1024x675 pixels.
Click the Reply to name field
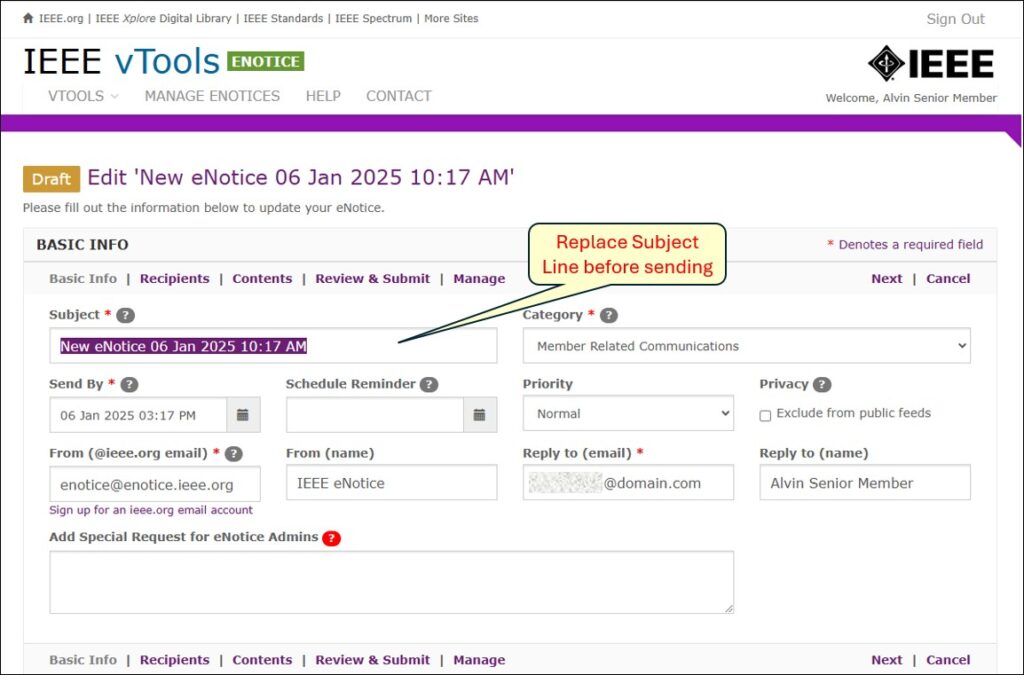pos(865,483)
